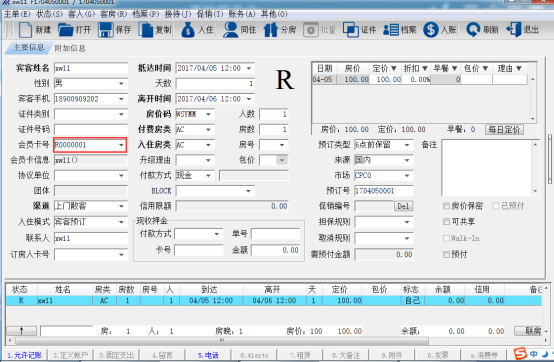The height and width of the screenshot is (362, 554).
Task: Open the 客人(G) menu
Action: point(81,14)
